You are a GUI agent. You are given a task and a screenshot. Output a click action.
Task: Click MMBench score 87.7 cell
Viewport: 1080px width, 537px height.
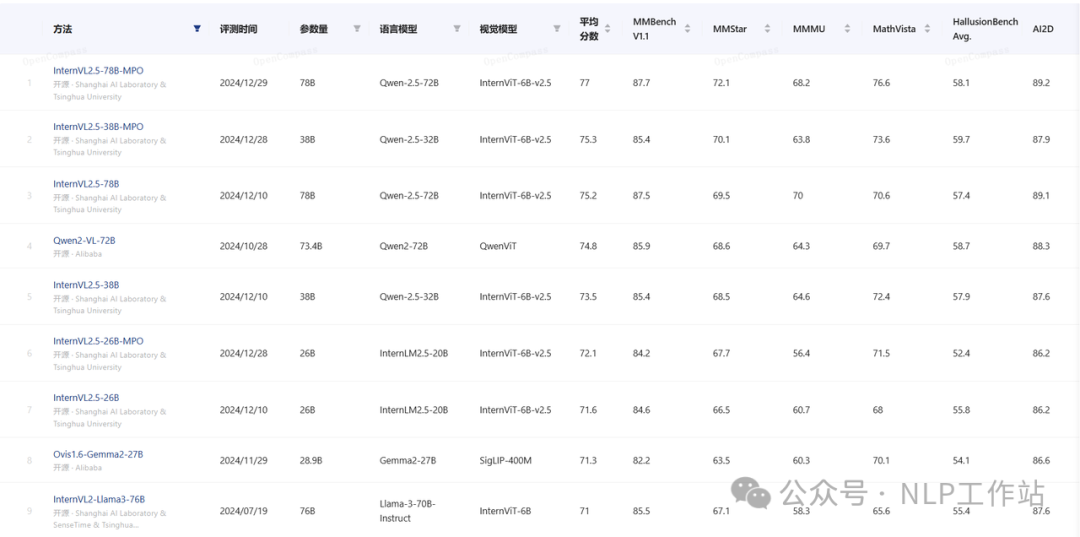click(641, 83)
